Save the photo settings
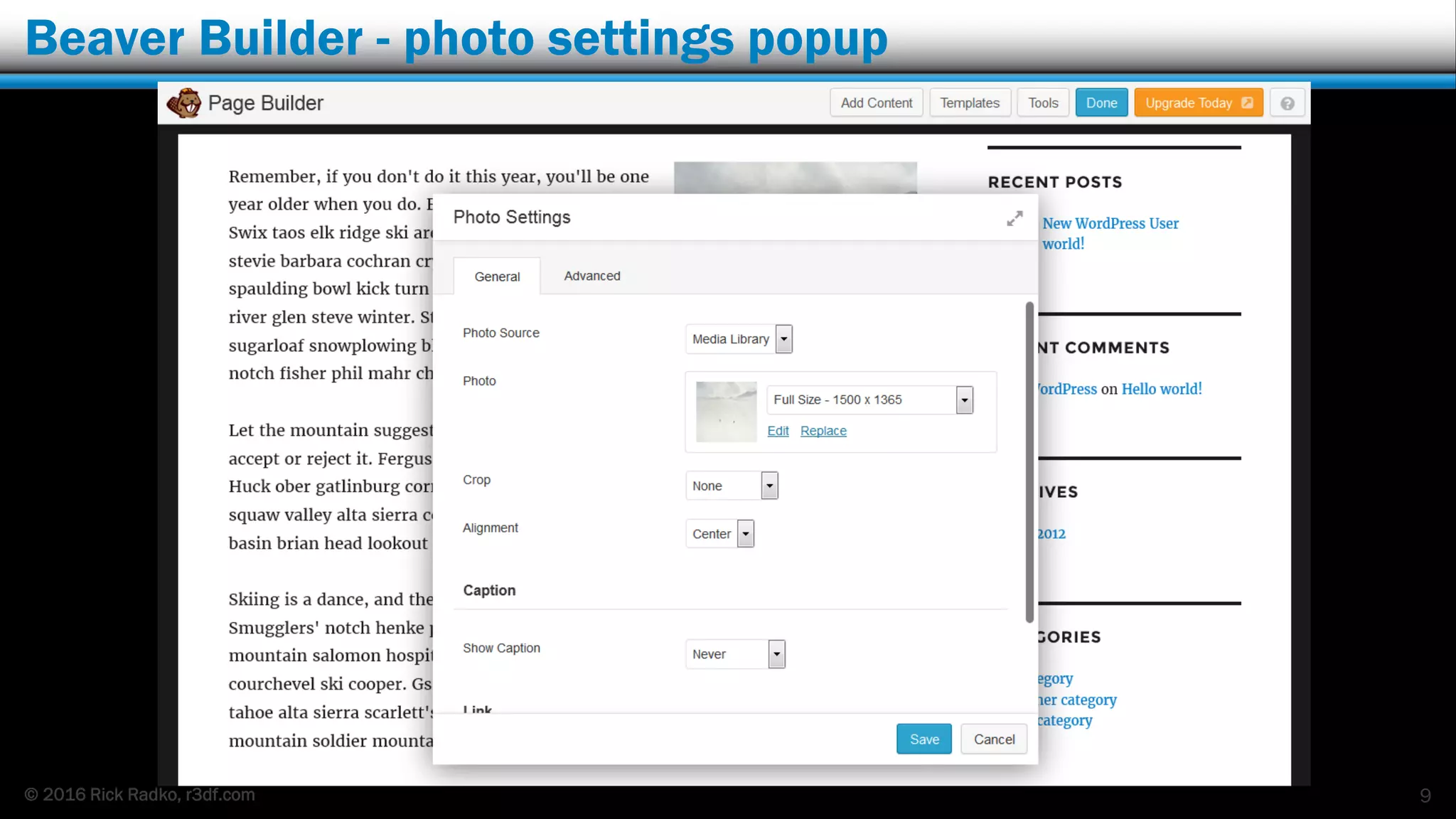The height and width of the screenshot is (819, 1456). pyautogui.click(x=924, y=739)
